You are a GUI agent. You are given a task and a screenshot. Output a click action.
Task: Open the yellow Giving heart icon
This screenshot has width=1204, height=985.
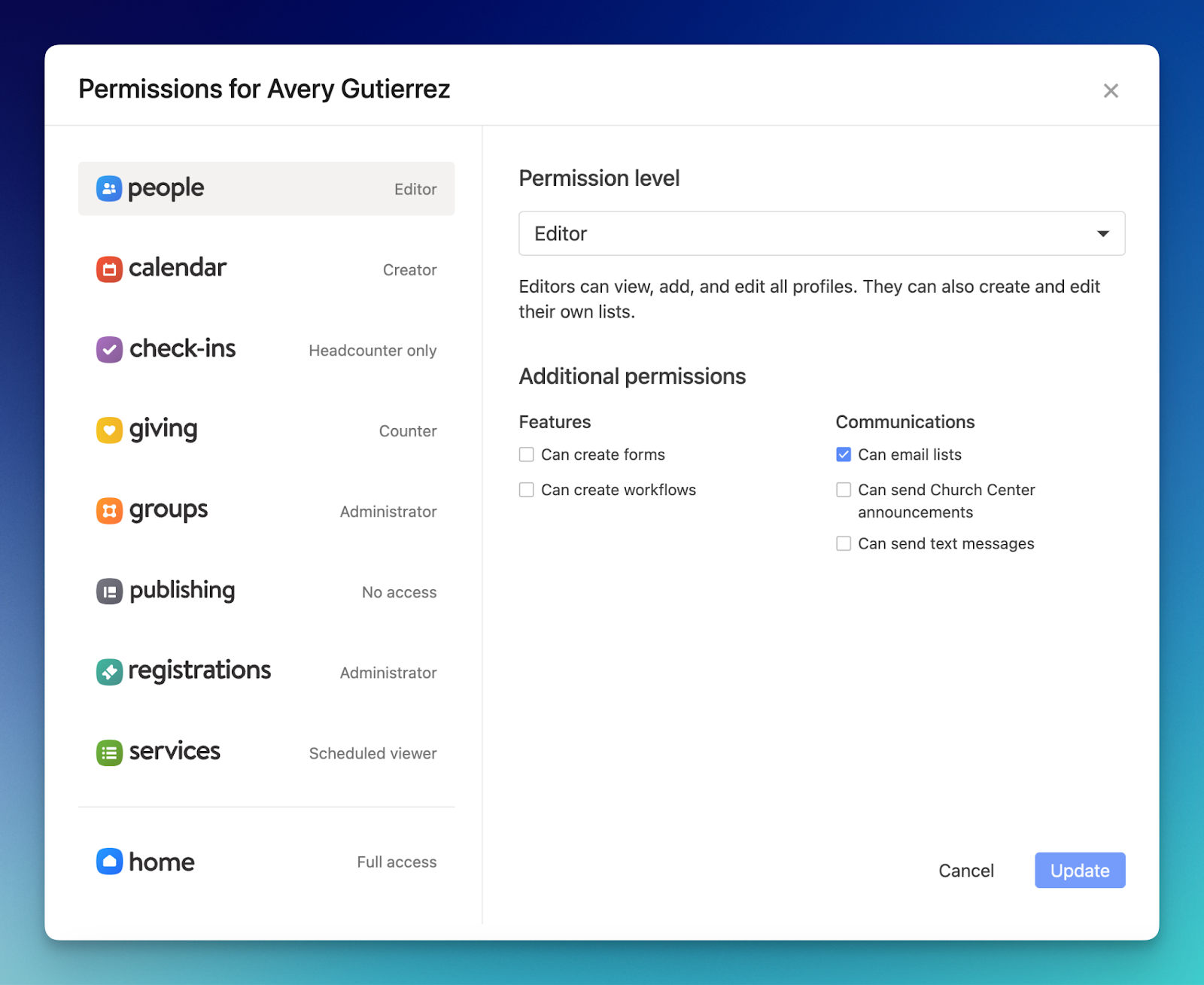[x=109, y=430]
